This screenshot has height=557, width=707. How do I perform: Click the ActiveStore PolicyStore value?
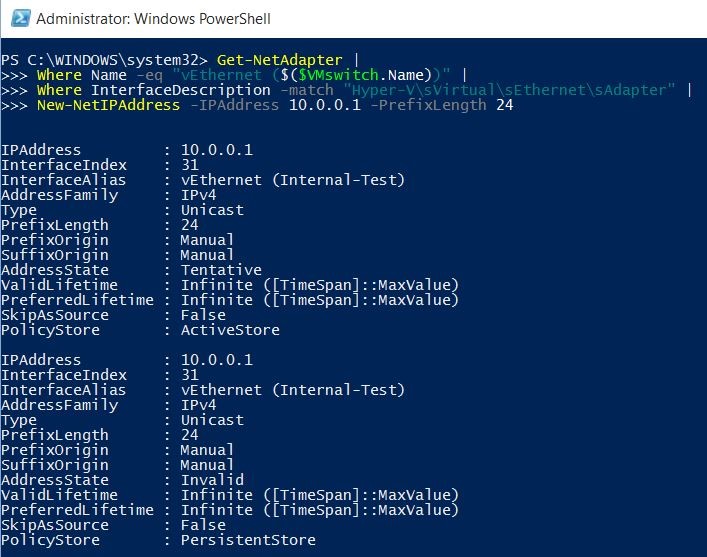[230, 330]
